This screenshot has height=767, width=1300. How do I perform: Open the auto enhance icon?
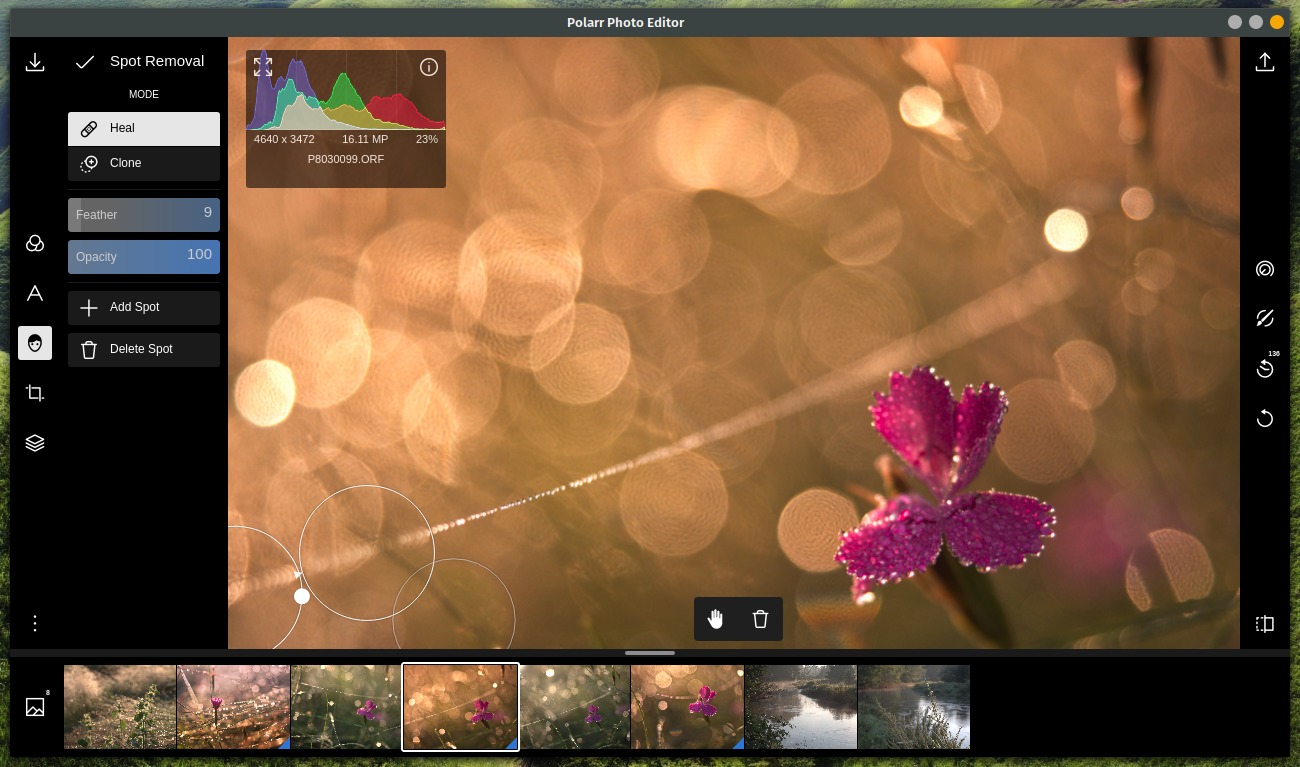1265,269
